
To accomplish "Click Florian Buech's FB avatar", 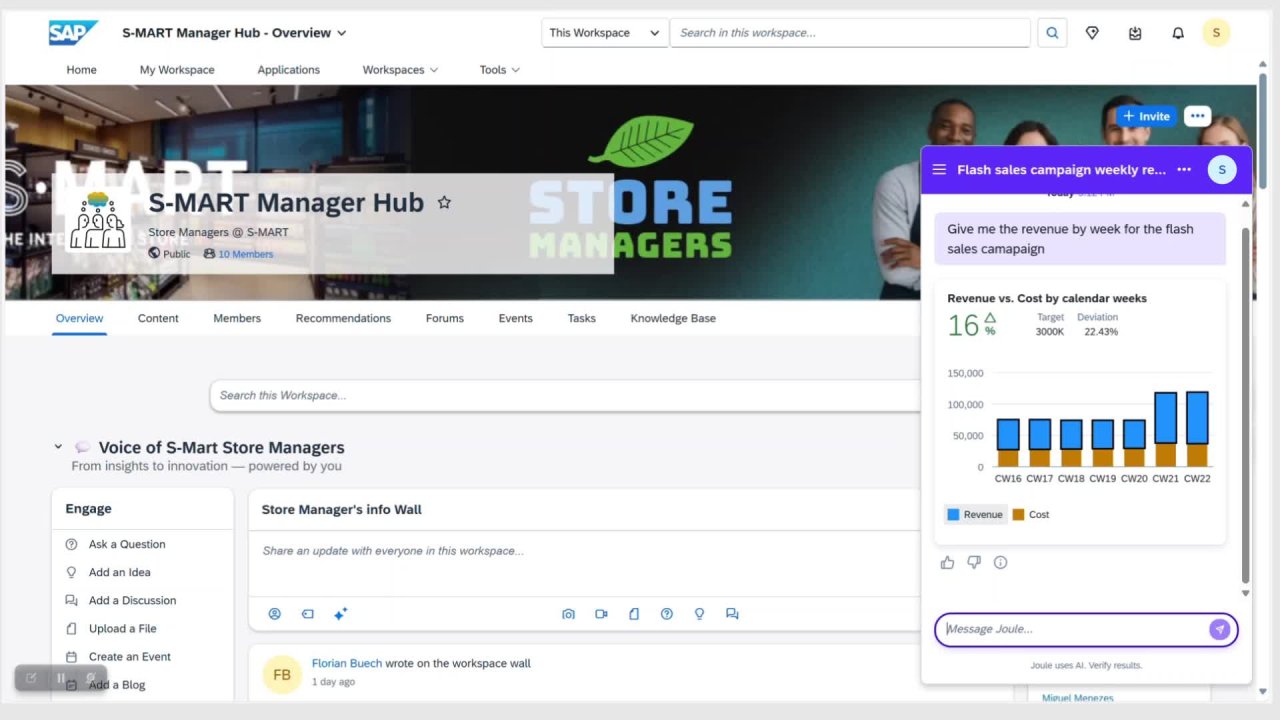I will pyautogui.click(x=282, y=675).
